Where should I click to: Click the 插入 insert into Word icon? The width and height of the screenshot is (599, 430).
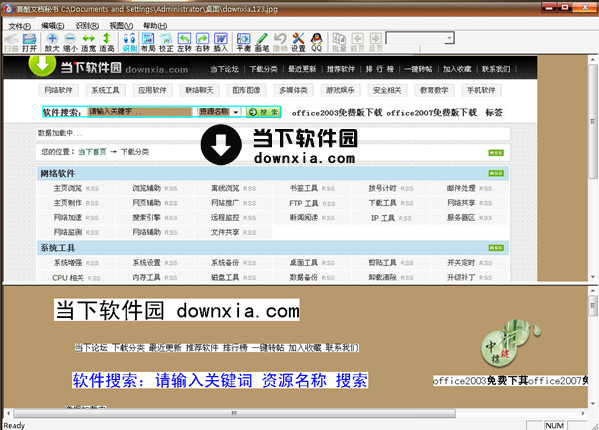click(220, 42)
